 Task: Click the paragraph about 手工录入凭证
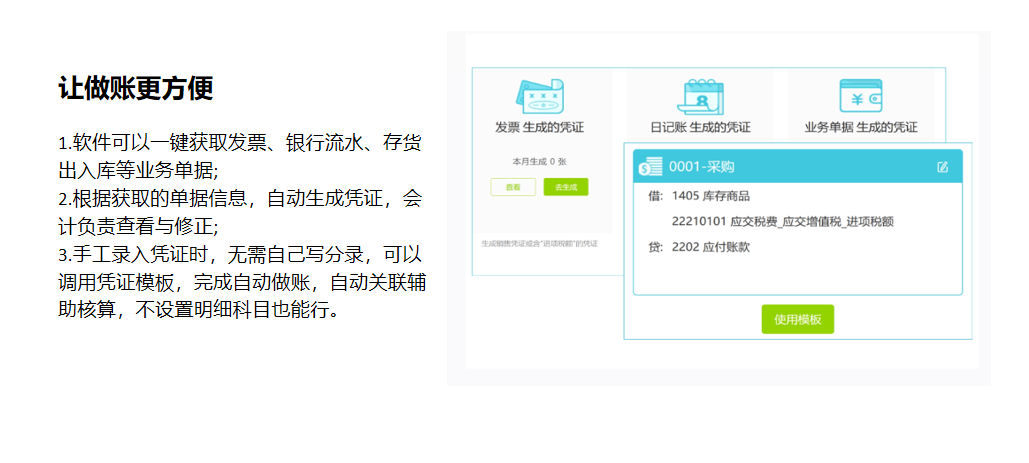(x=242, y=282)
